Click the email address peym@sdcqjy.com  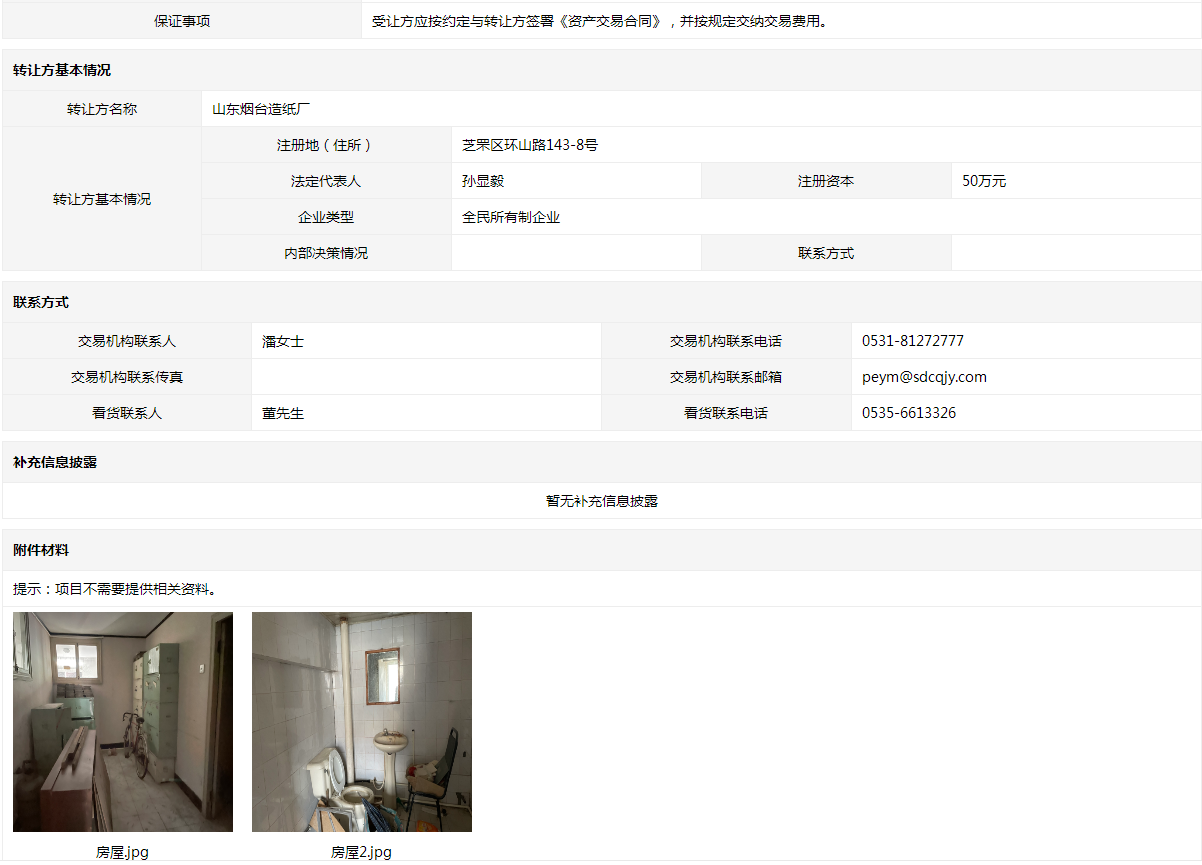924,377
